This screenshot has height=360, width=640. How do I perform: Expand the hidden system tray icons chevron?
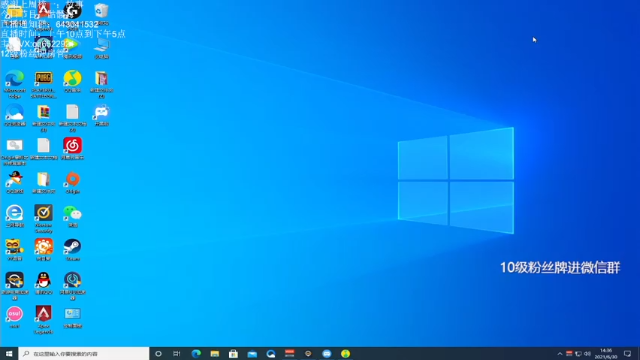[x=560, y=353]
